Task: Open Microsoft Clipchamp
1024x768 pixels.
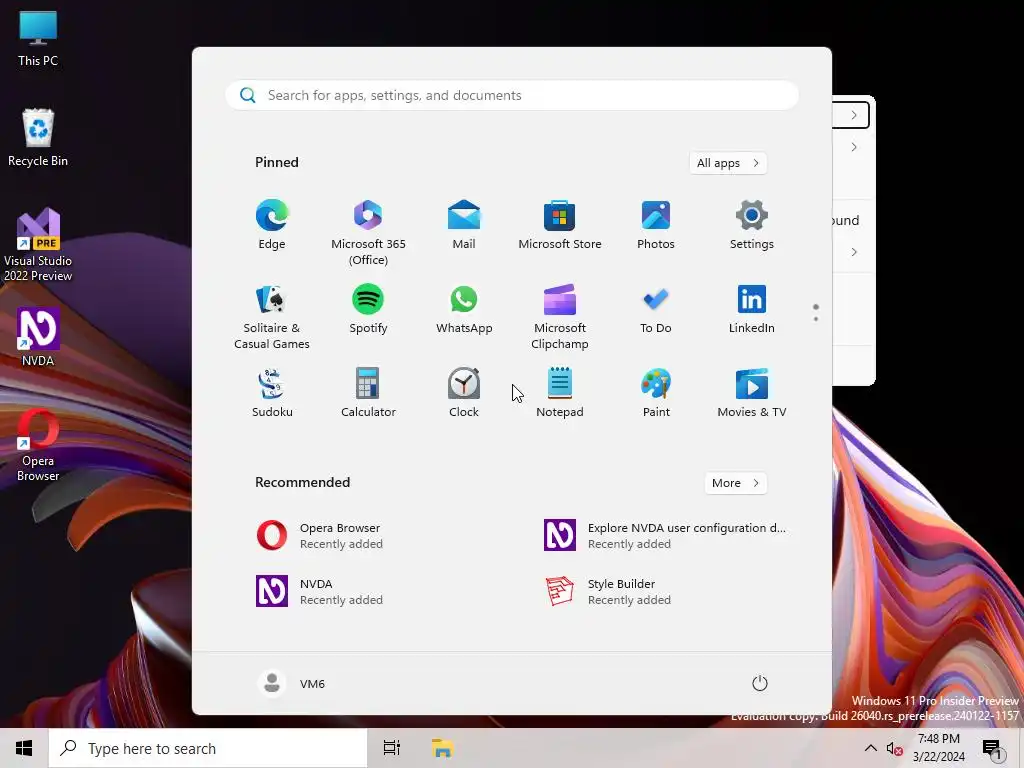Action: [560, 317]
